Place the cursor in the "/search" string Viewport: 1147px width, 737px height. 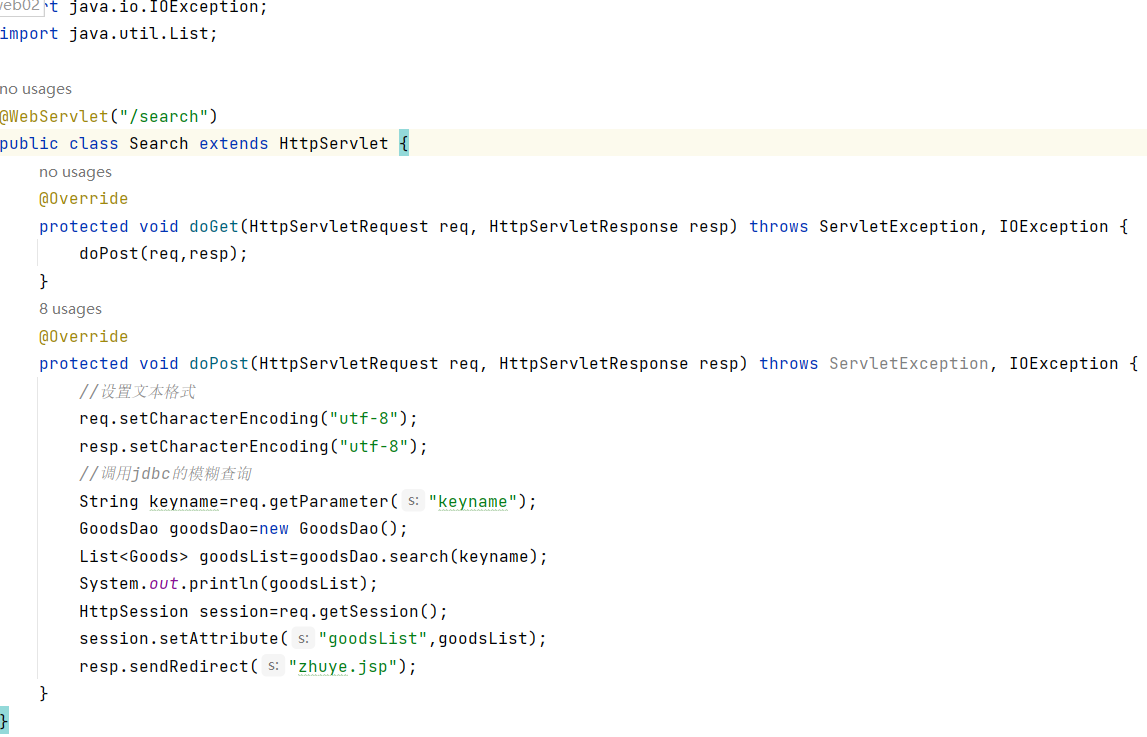[164, 117]
